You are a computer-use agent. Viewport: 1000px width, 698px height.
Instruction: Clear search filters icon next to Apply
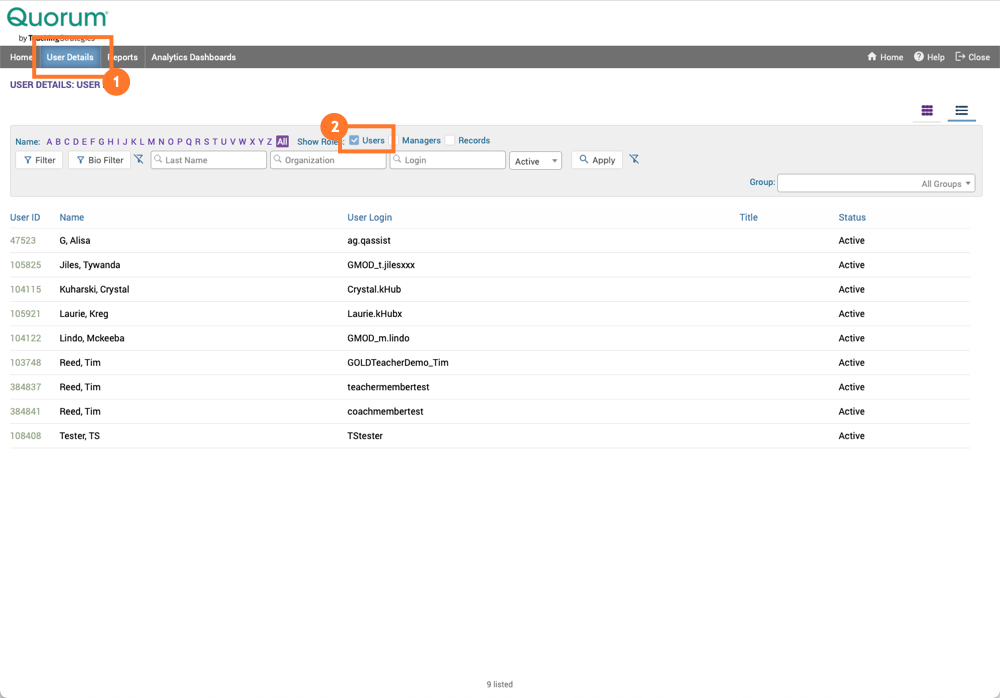(x=634, y=160)
